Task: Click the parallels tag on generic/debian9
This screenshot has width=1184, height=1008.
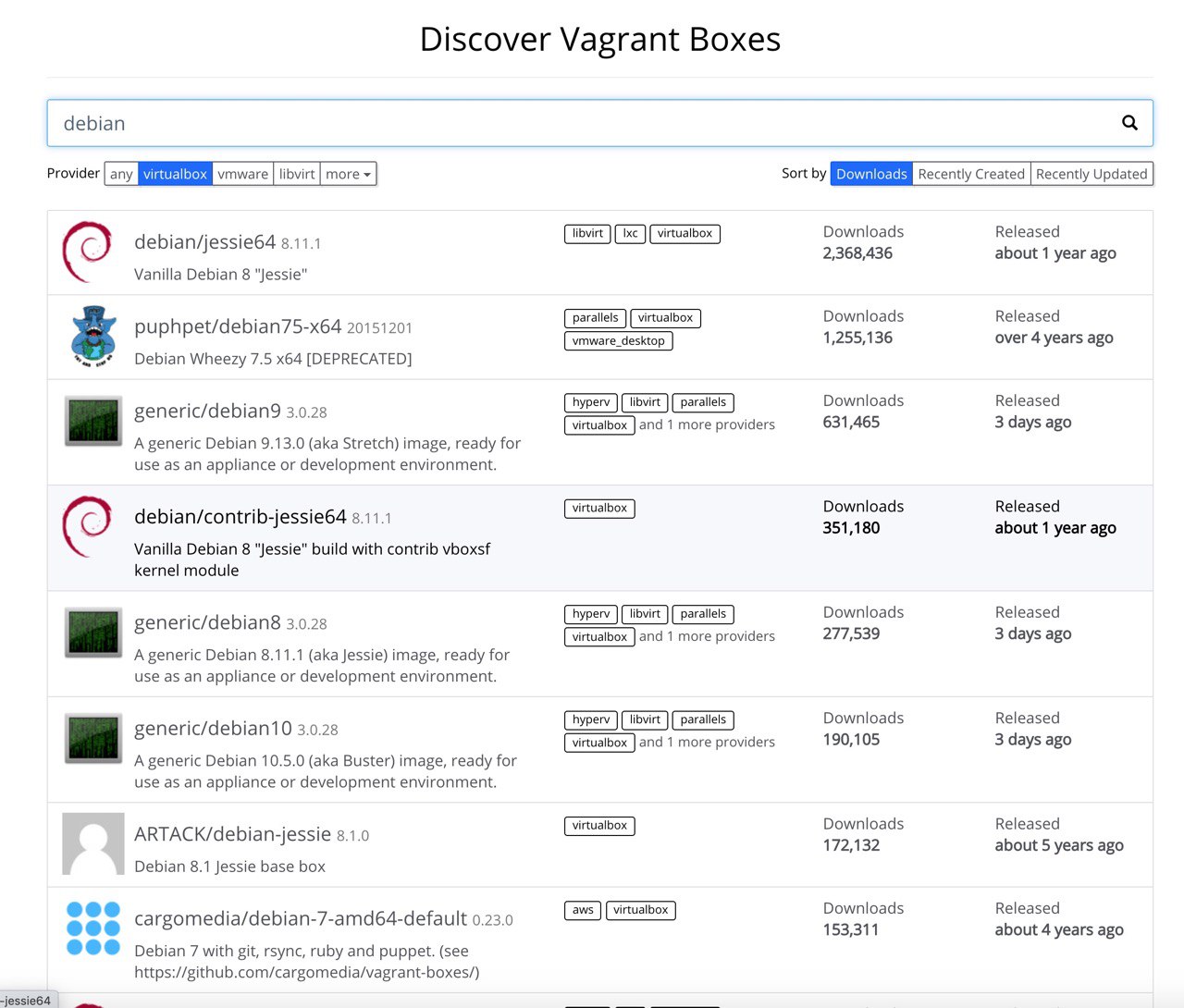Action: click(703, 403)
